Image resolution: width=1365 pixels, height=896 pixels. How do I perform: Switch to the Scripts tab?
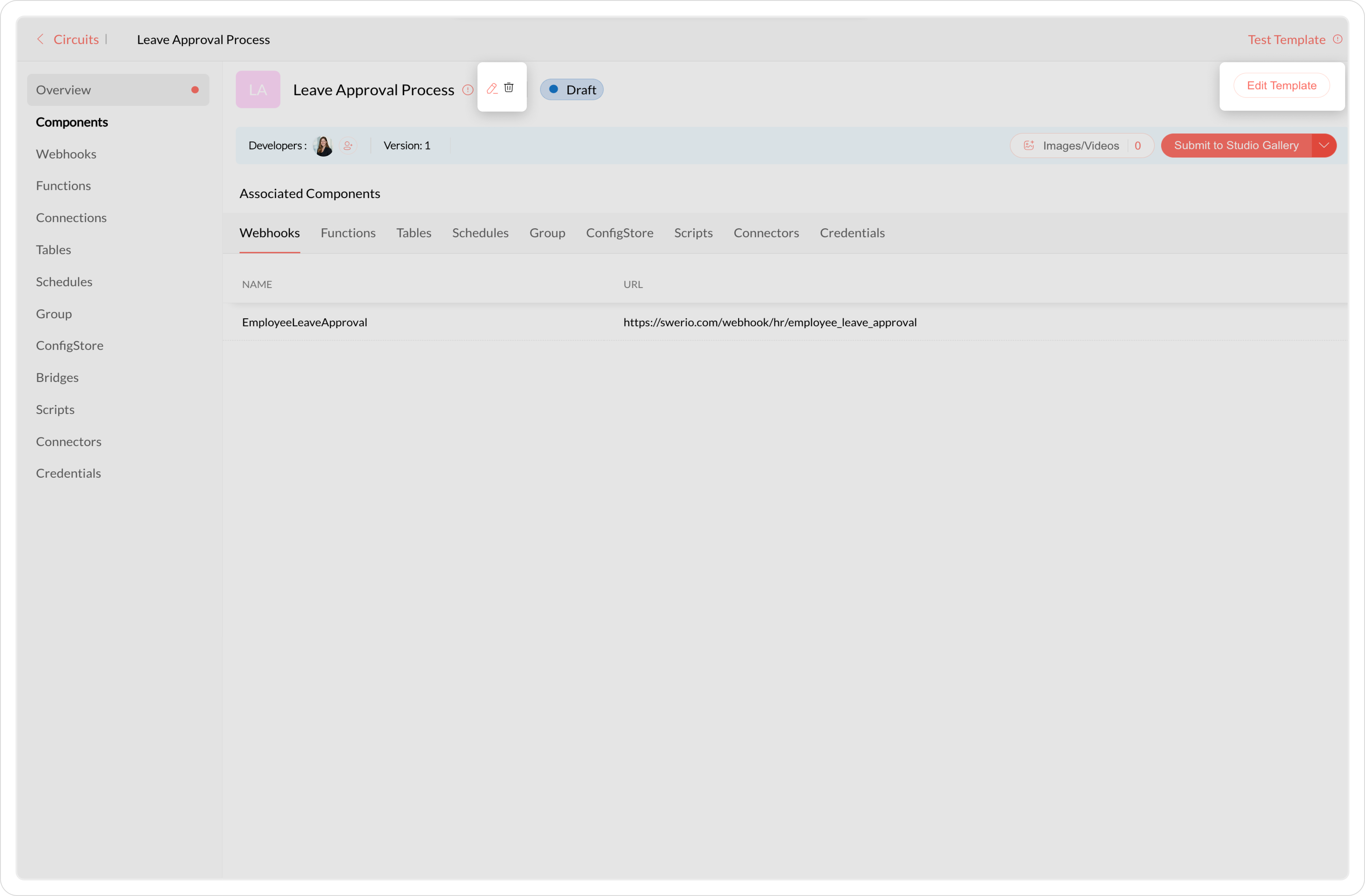point(693,233)
